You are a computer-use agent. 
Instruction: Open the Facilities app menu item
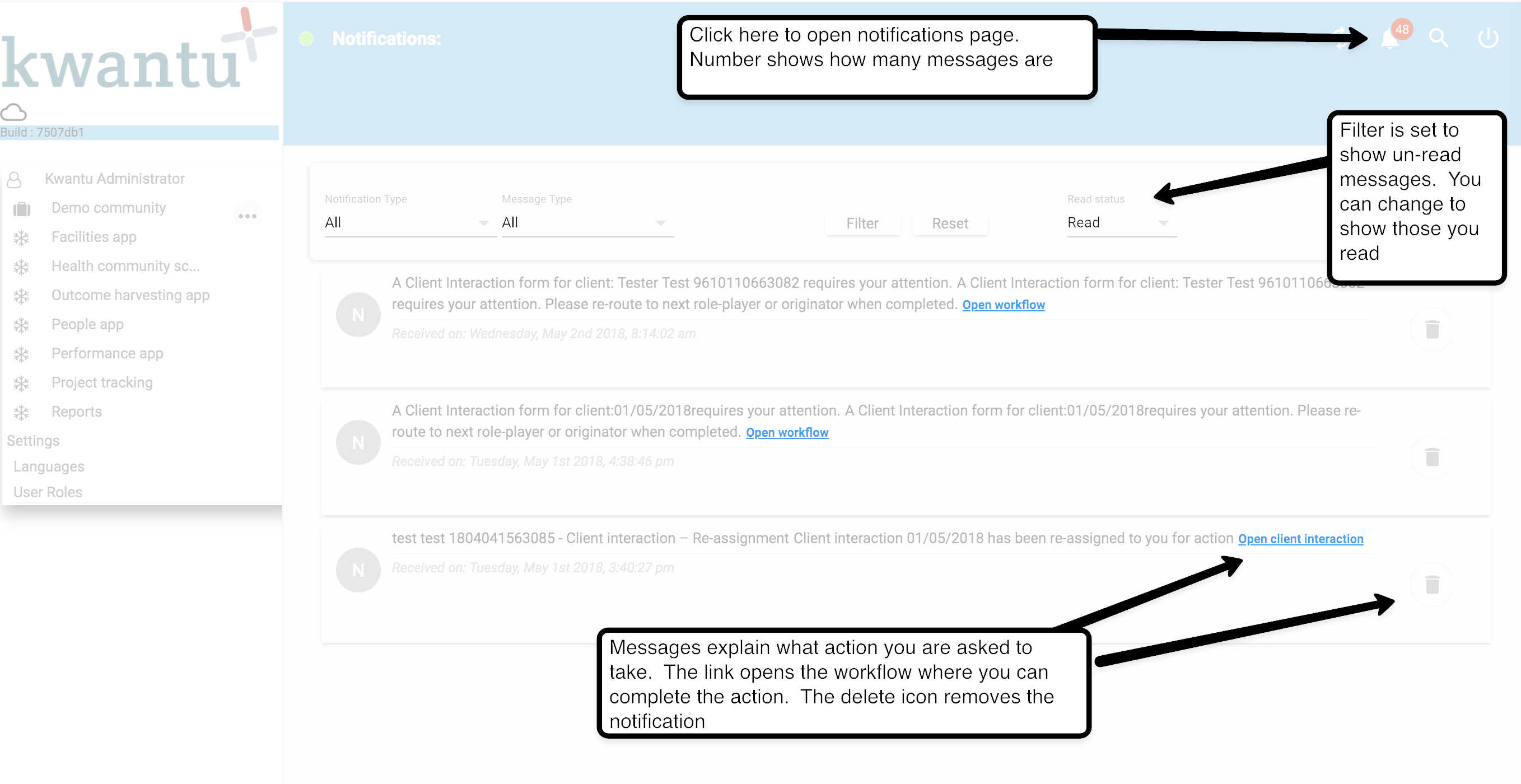[94, 237]
